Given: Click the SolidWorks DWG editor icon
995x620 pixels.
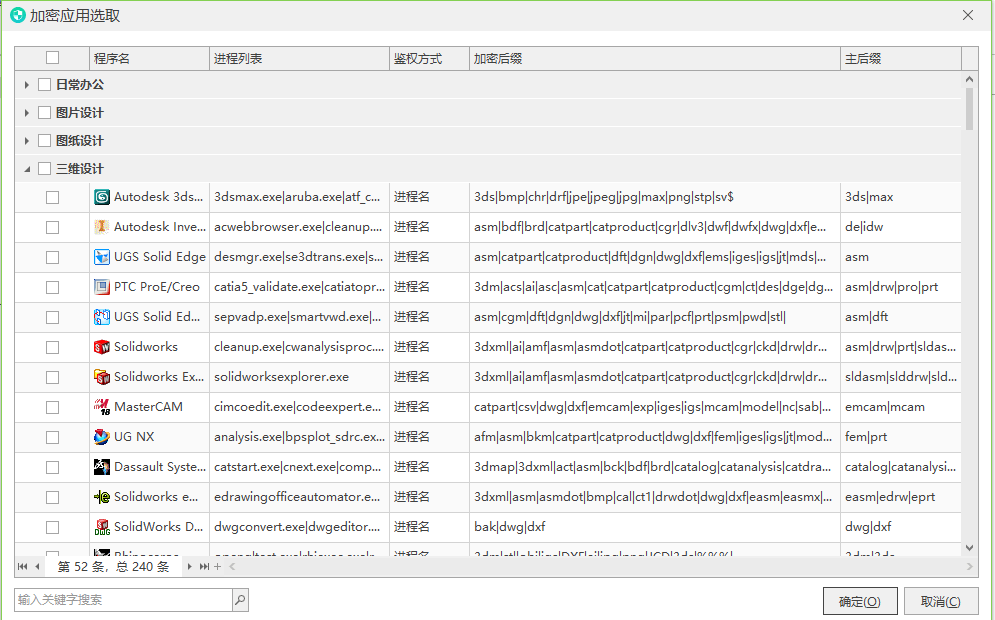Looking at the screenshot, I should (x=101, y=527).
